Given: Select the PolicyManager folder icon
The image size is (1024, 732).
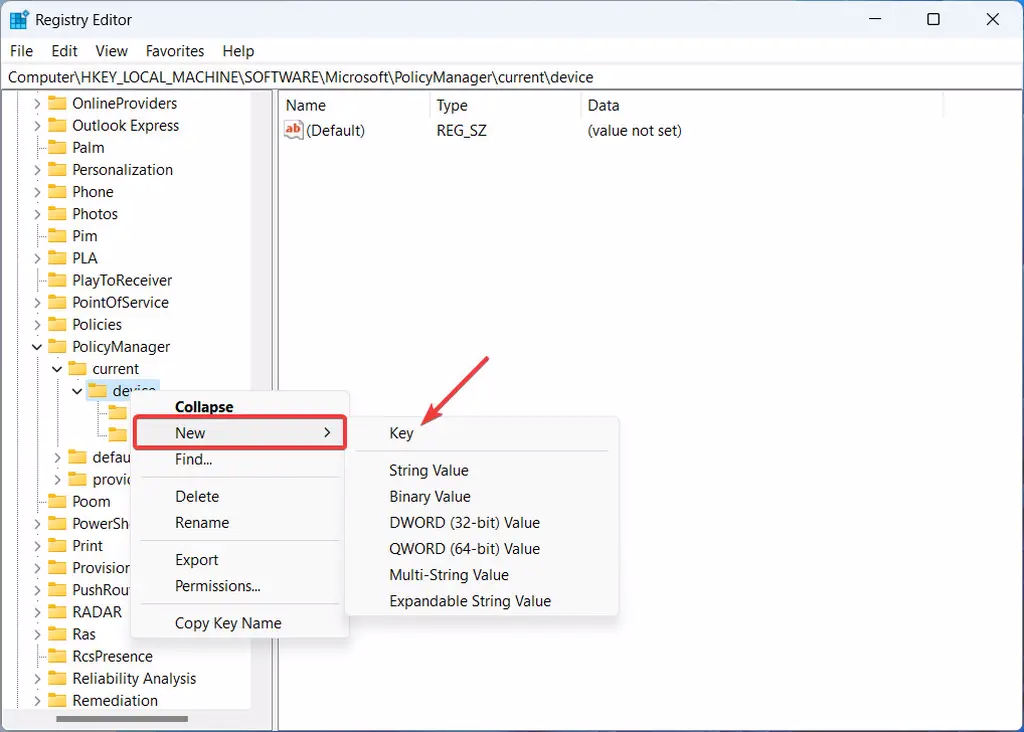Looking at the screenshot, I should click(x=57, y=347).
